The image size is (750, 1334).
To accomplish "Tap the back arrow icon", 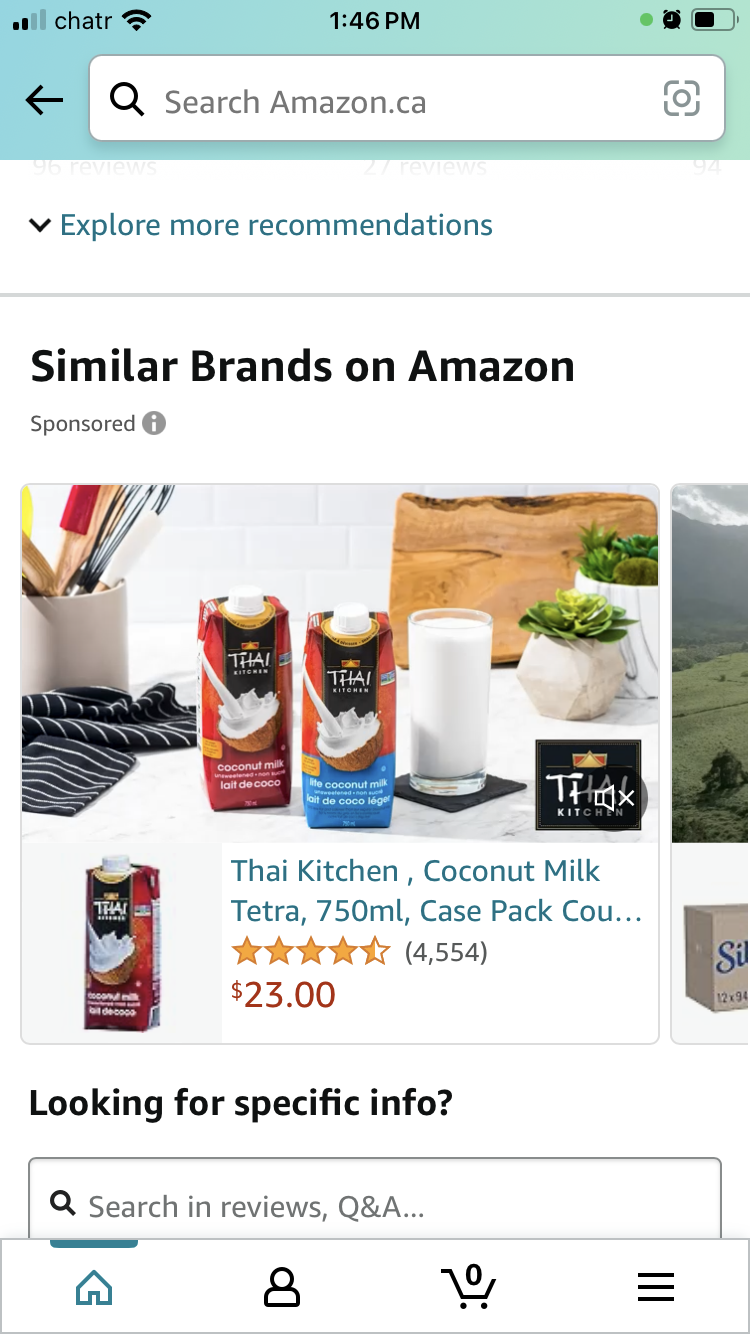I will point(44,100).
